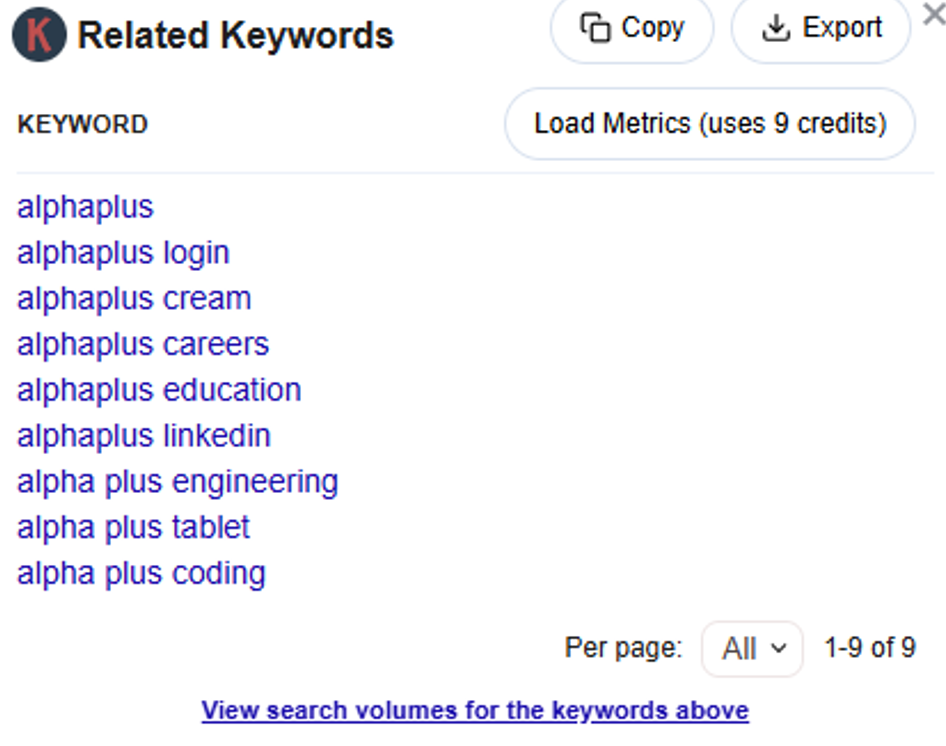Click the 'alphaplus careers' keyword
This screenshot has height=746, width=946.
(143, 345)
